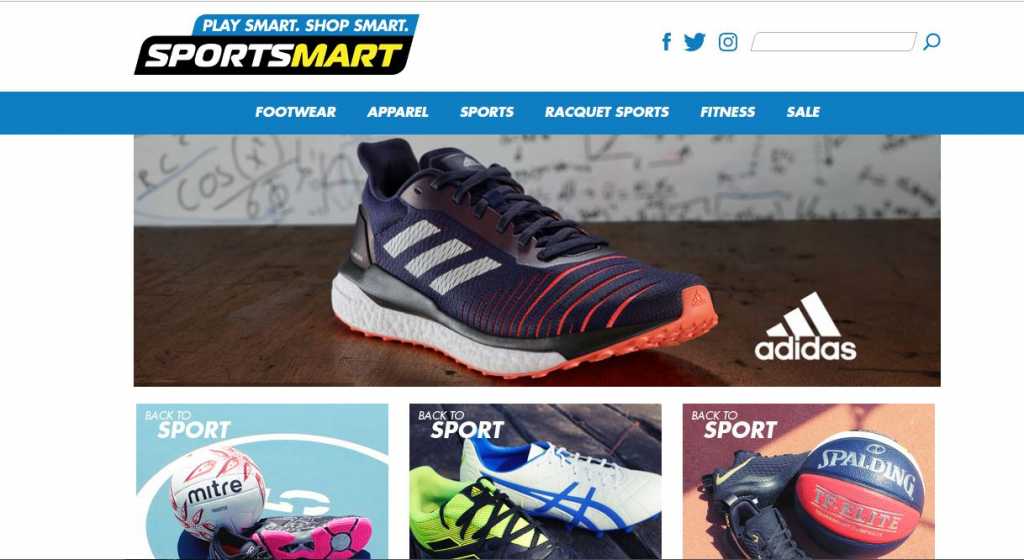Open the Asics football boots tile
Image resolution: width=1024 pixels, height=560 pixels.
click(x=536, y=481)
